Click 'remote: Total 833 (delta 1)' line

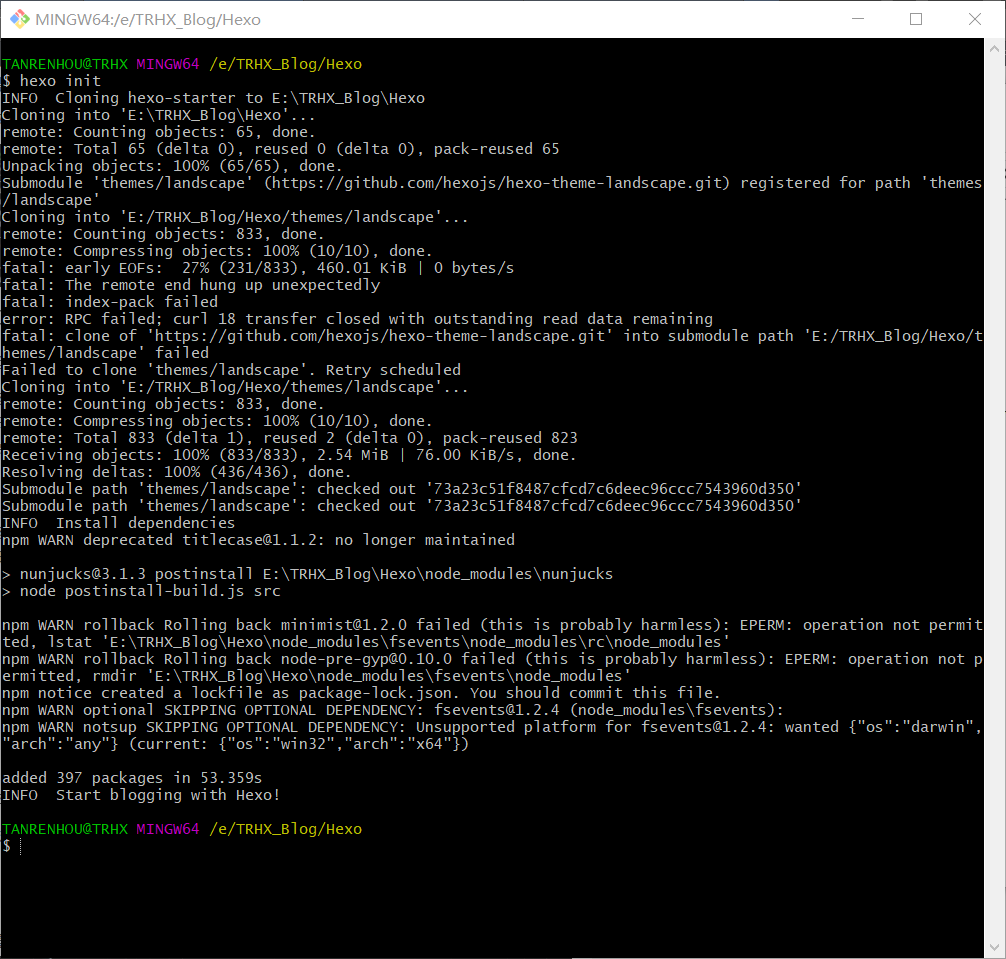point(289,438)
